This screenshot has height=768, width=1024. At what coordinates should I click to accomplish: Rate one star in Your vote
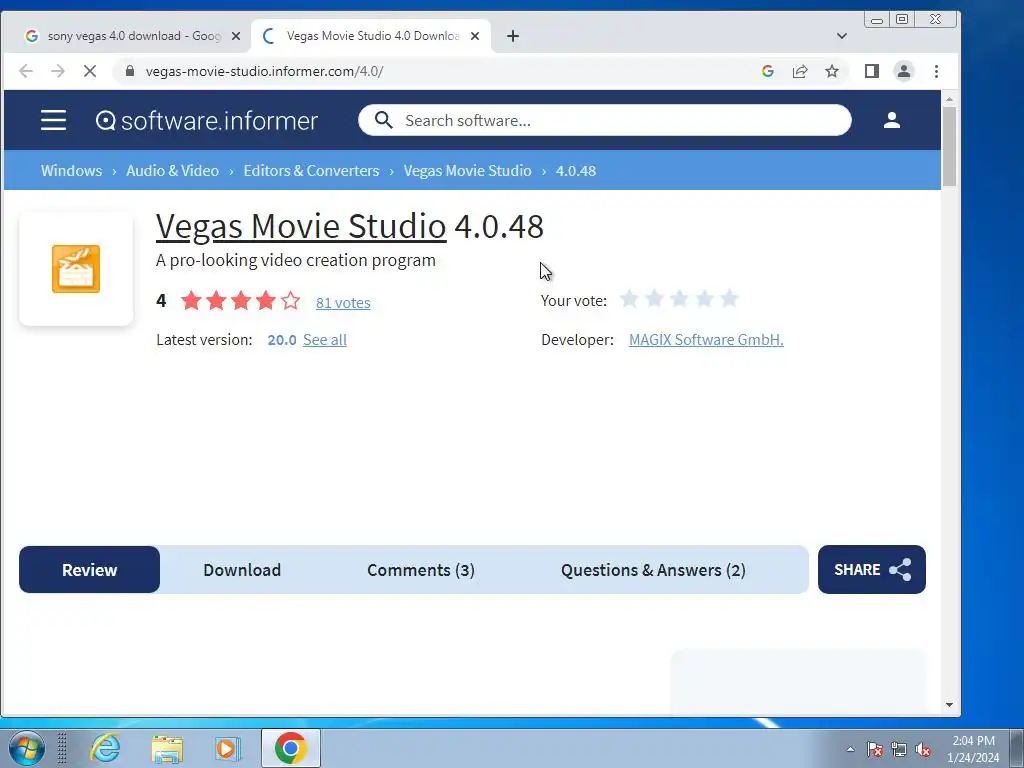629,299
